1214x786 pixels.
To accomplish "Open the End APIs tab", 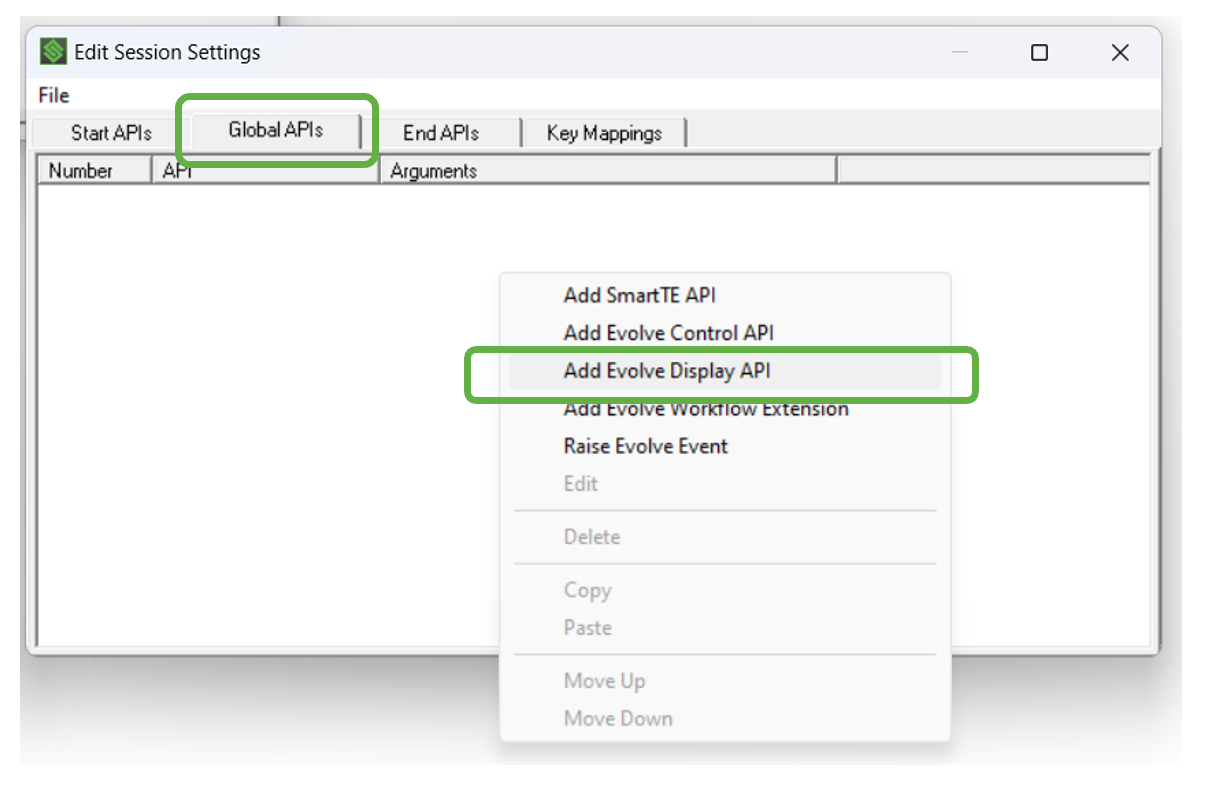I will coord(442,133).
